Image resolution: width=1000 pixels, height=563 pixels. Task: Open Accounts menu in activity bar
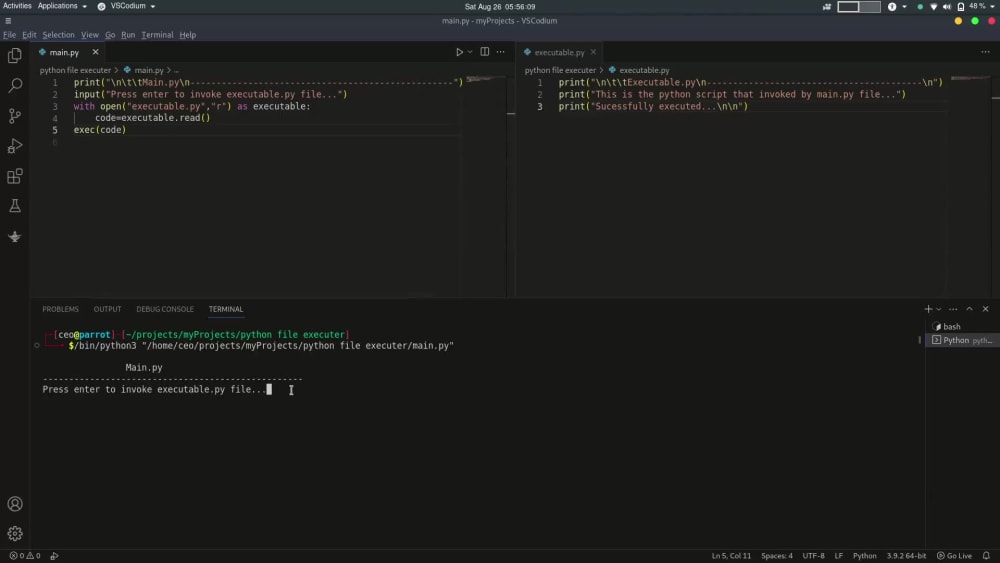pos(15,504)
